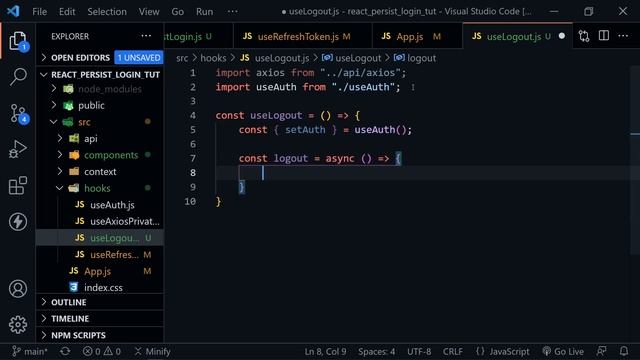Open the Run menu
640x360 pixels.
[204, 11]
